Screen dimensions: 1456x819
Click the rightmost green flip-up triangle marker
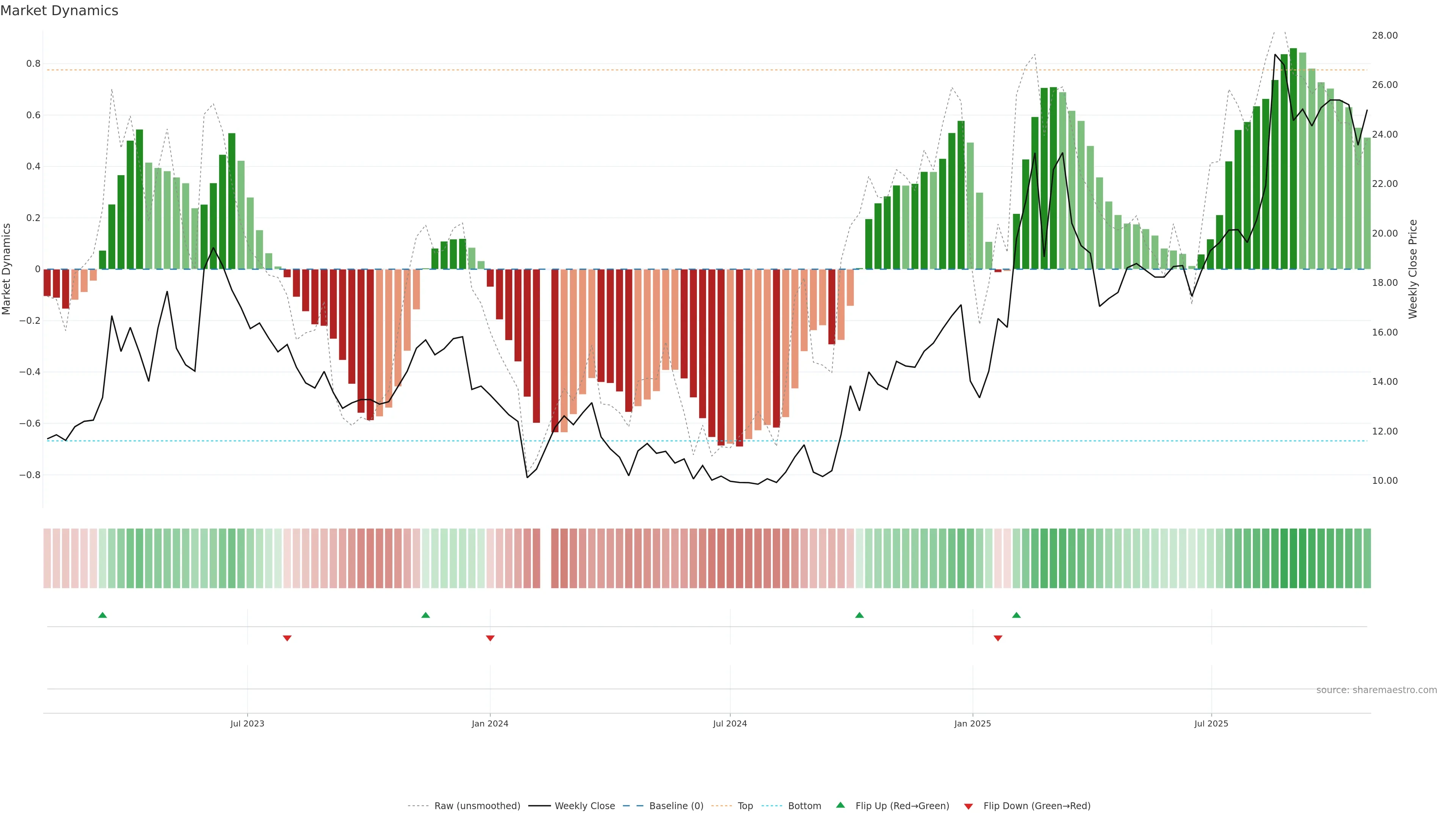click(x=1016, y=615)
